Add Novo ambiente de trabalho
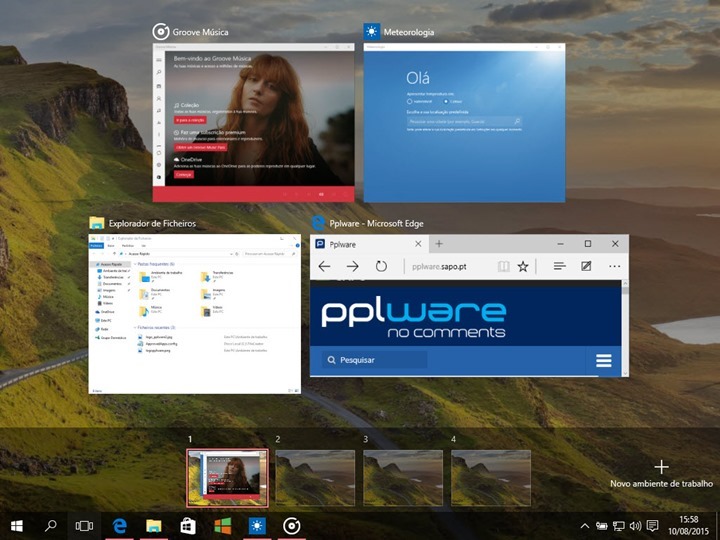720x540 pixels. [661, 474]
